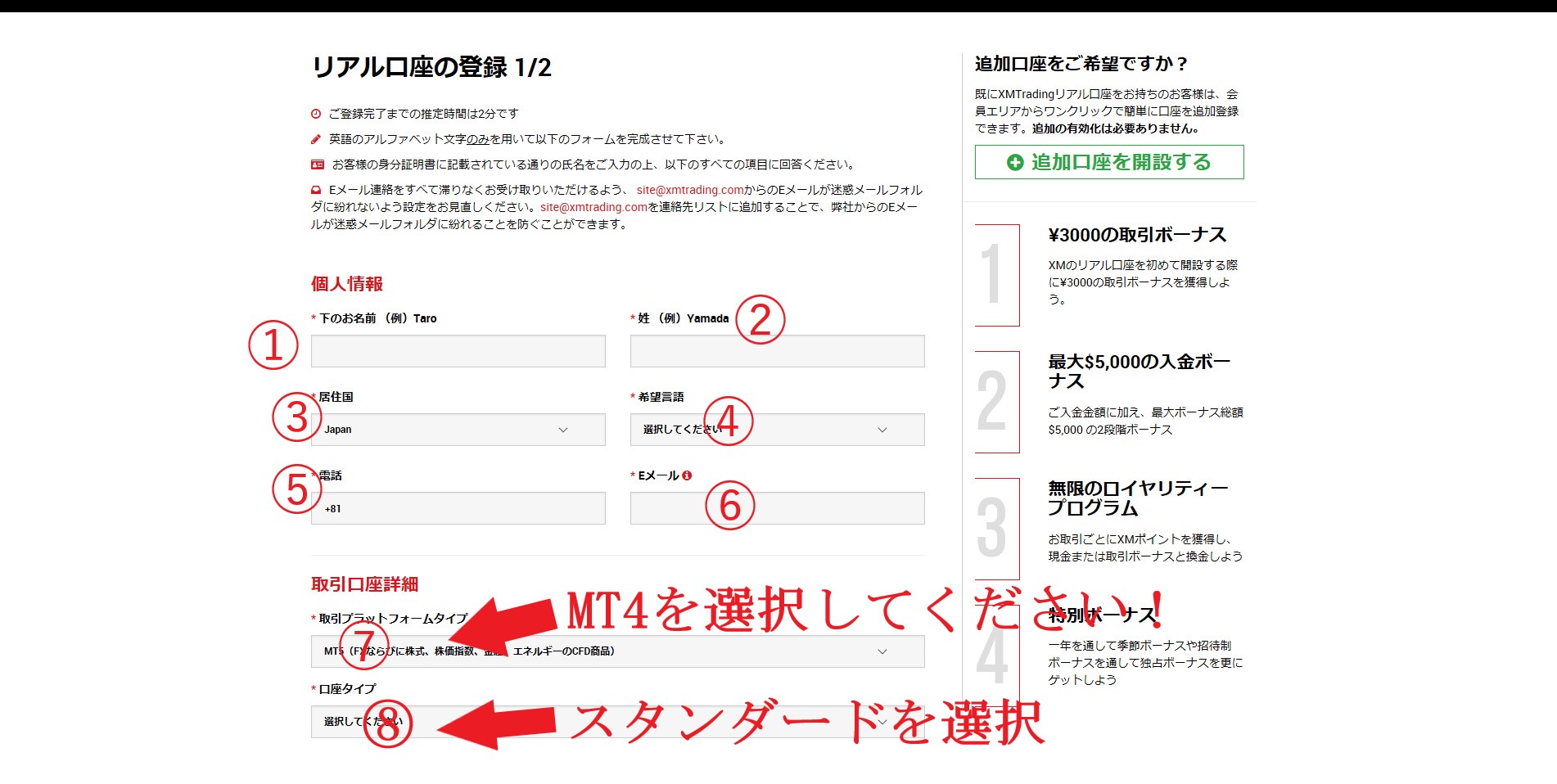
Task: Open the 居住国 Japan dropdown
Action: [458, 430]
